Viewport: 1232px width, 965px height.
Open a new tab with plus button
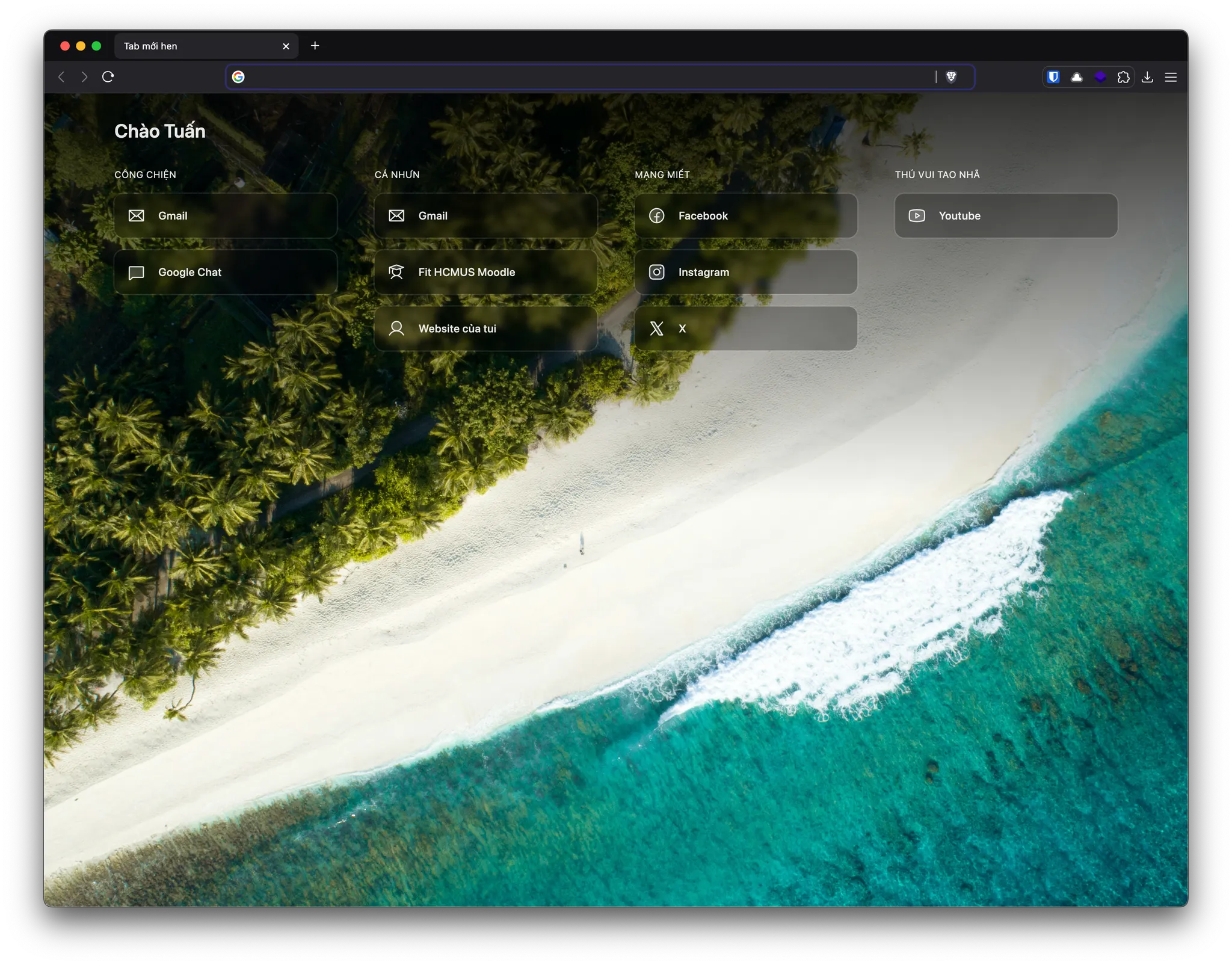[x=315, y=46]
